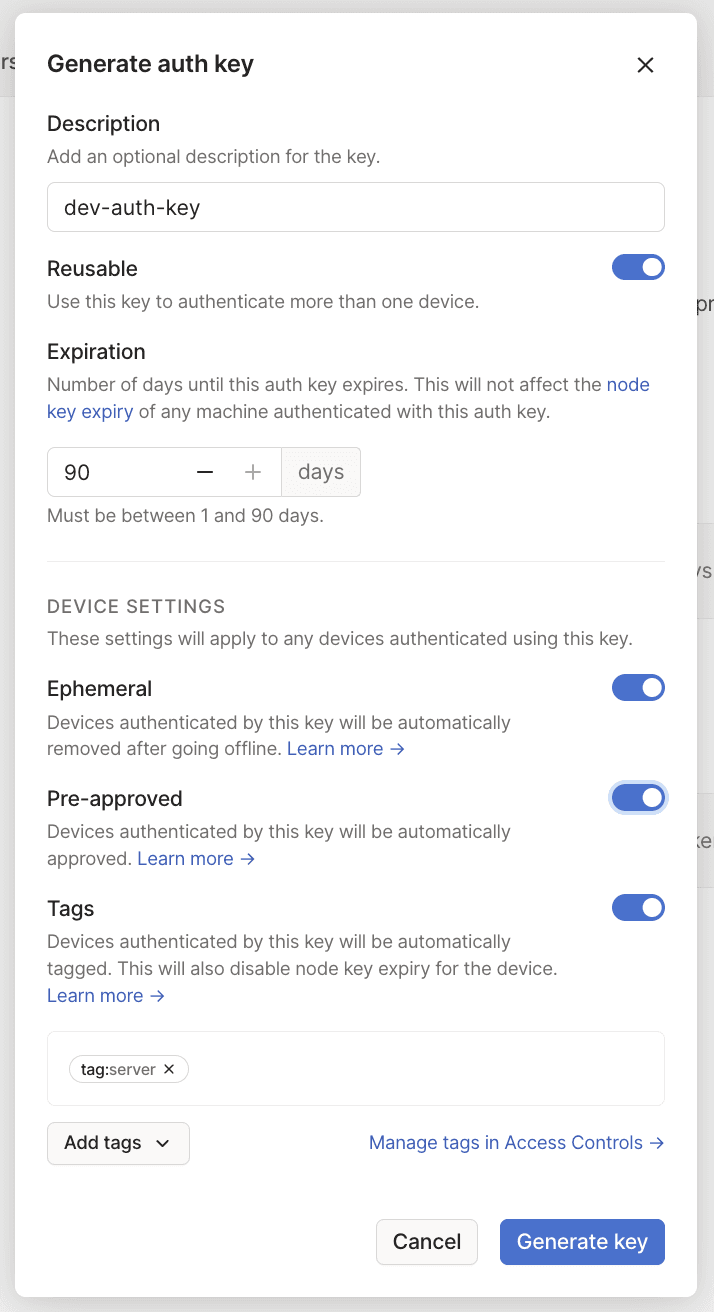Disable the Reusable toggle

[x=638, y=267]
